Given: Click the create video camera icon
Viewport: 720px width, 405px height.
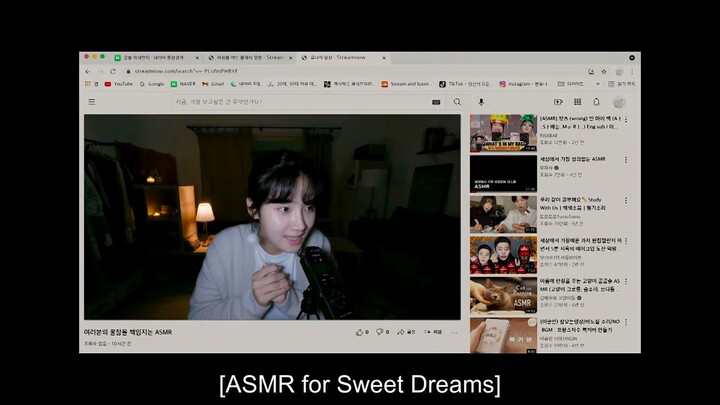Looking at the screenshot, I should coord(558,102).
